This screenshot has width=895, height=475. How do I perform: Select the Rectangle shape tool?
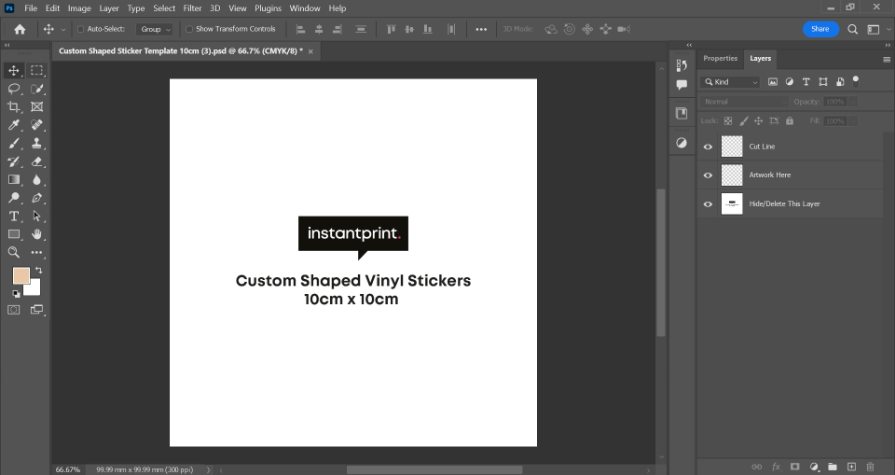pyautogui.click(x=14, y=234)
